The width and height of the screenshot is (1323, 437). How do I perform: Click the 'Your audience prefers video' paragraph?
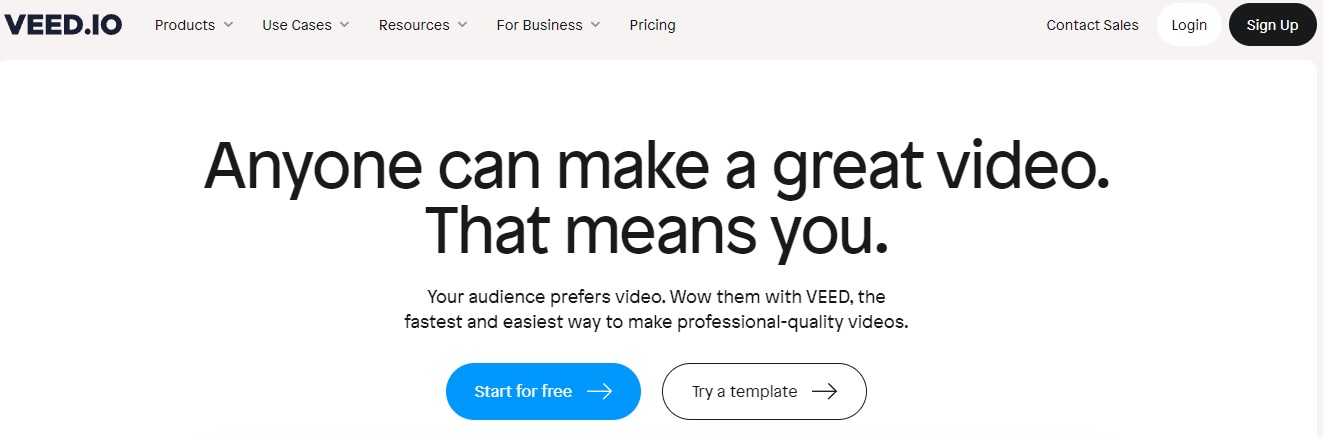[656, 310]
